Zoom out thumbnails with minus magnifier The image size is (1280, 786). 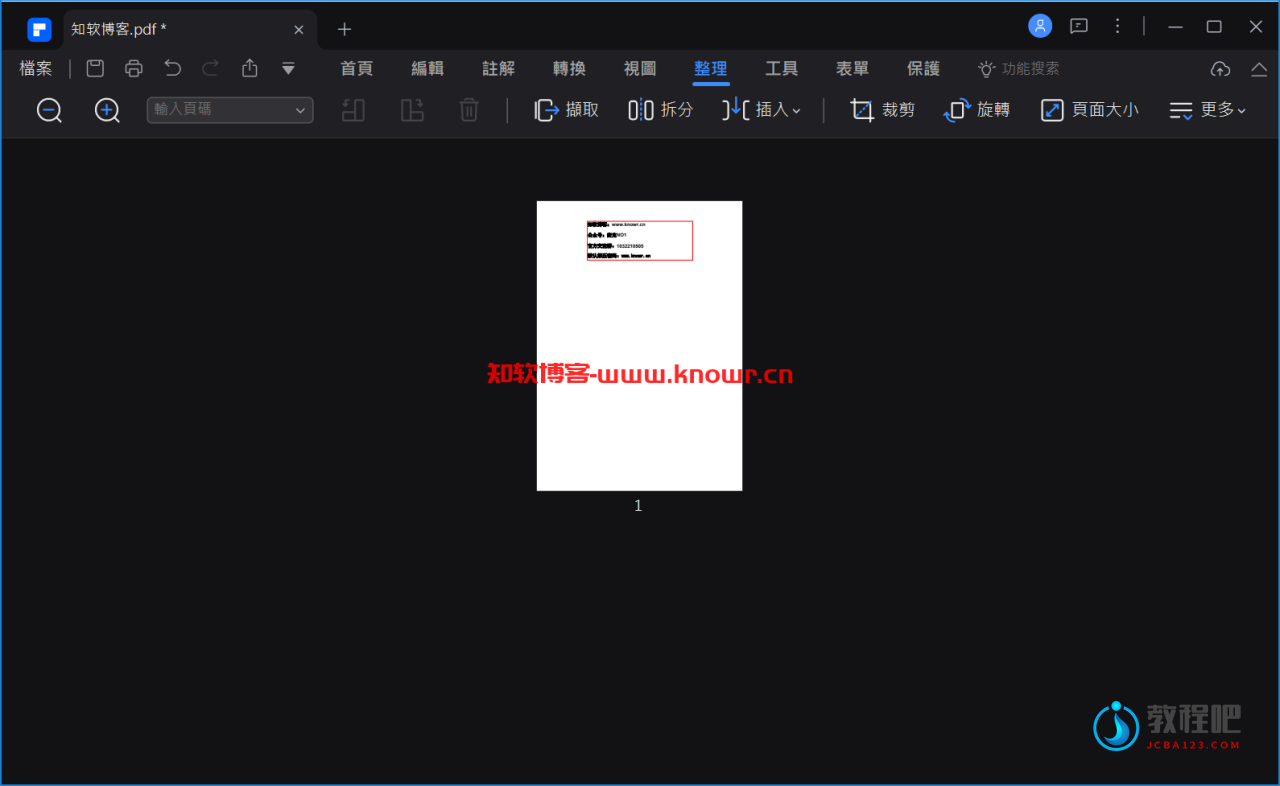coord(49,110)
